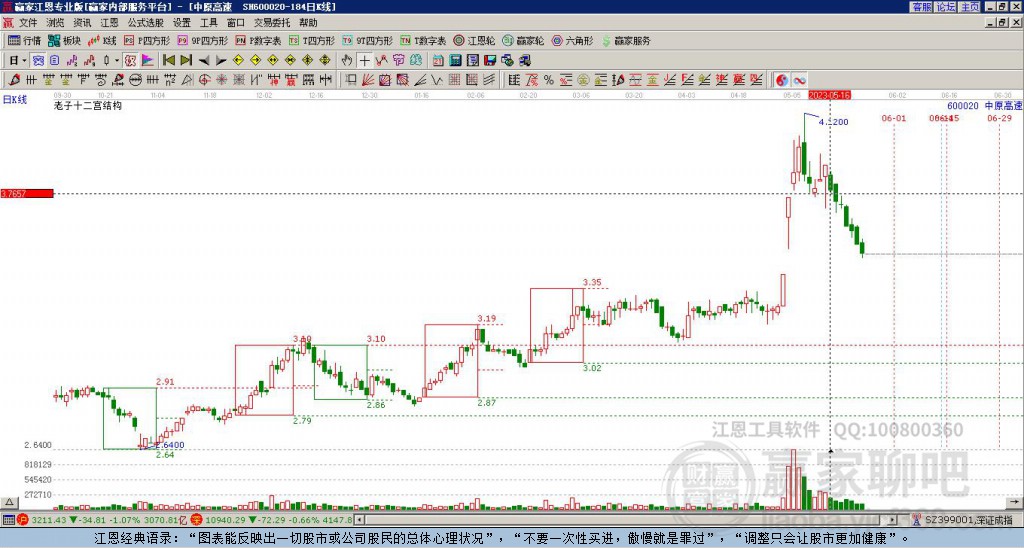Open the 帮助 menu
This screenshot has width=1024, height=548.
(x=308, y=23)
